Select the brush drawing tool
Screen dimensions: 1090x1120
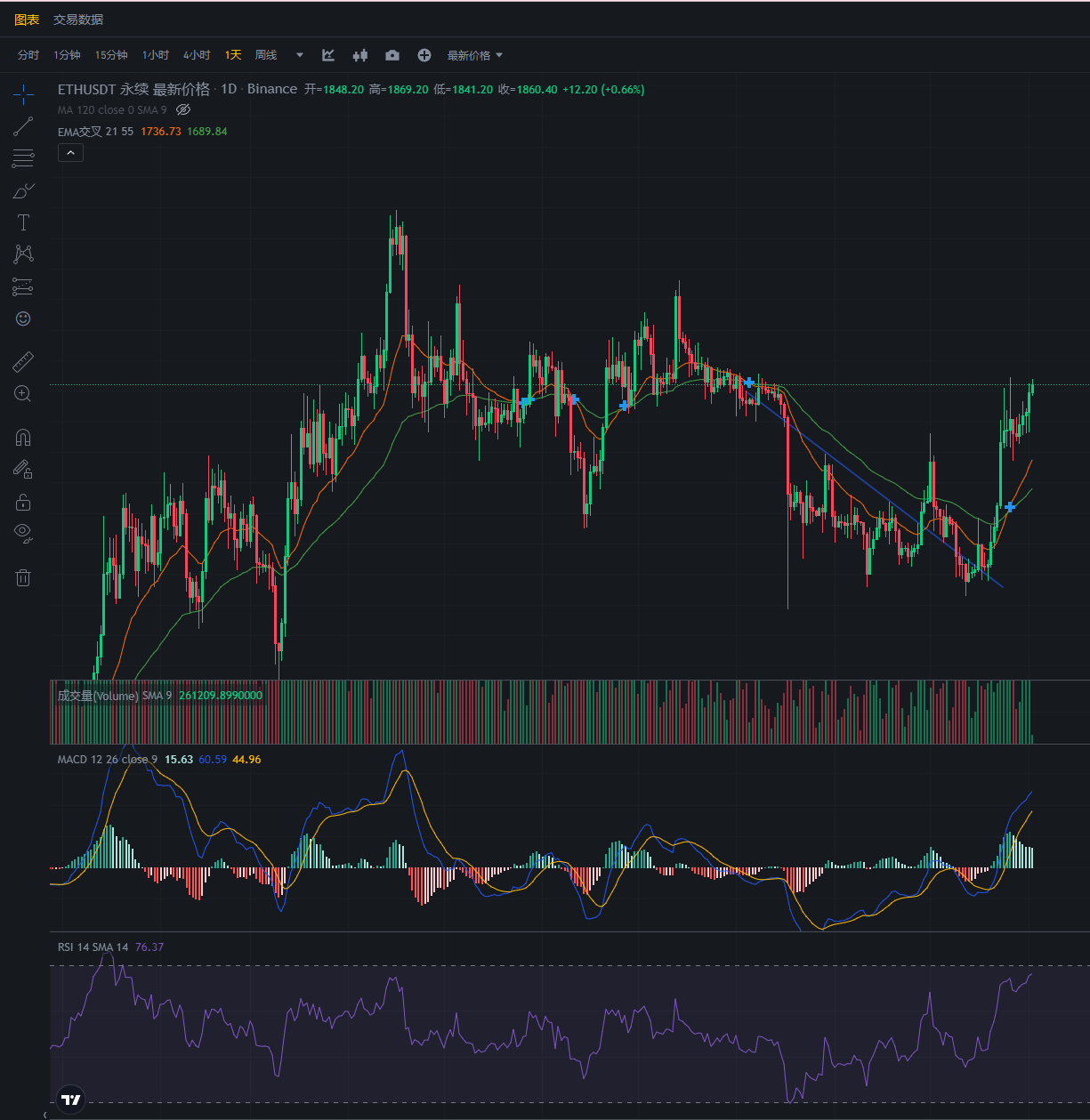pyautogui.click(x=23, y=190)
